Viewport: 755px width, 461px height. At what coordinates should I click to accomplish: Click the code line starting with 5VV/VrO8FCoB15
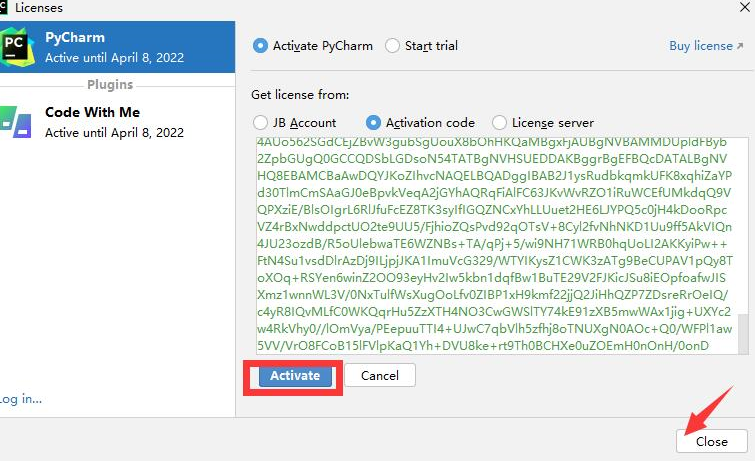(483, 346)
